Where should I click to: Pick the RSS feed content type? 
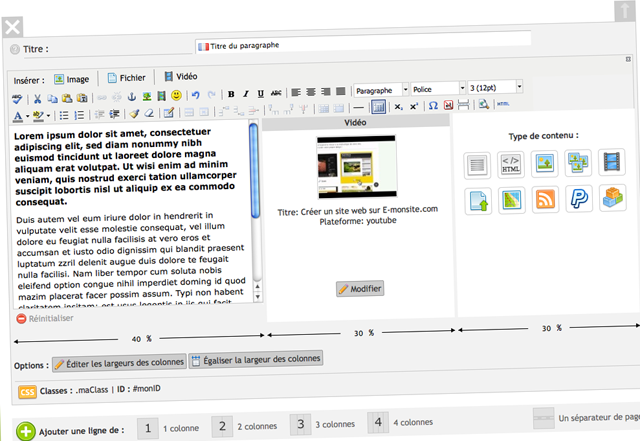(545, 199)
